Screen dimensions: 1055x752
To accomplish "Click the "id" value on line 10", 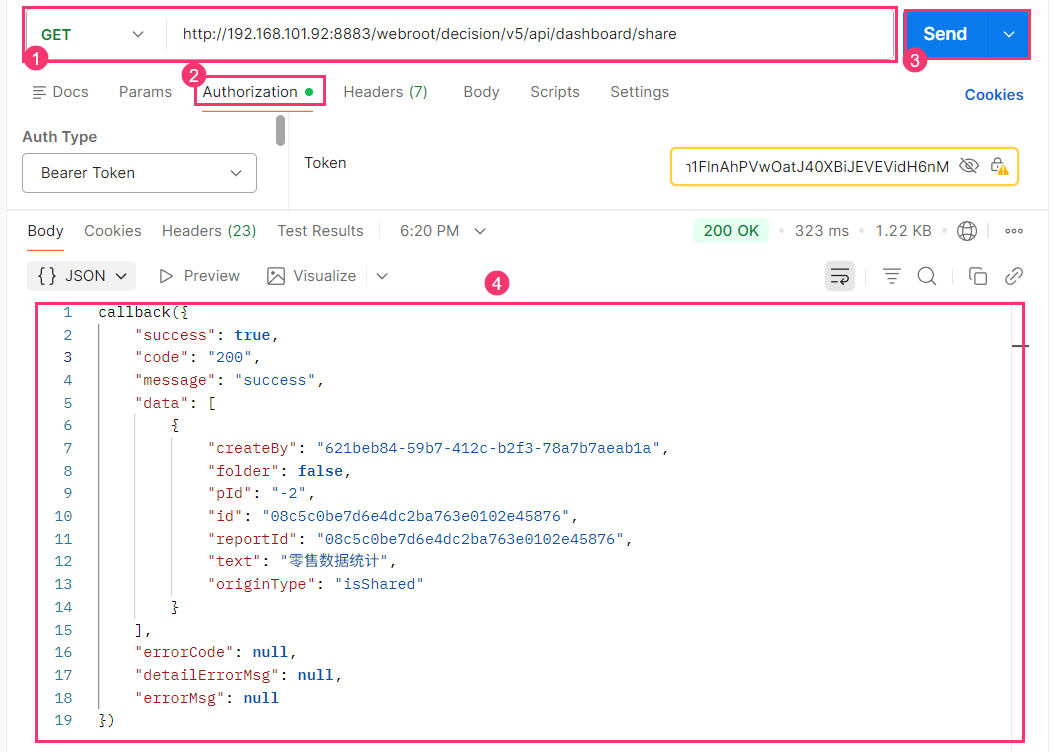I will pyautogui.click(x=415, y=517).
